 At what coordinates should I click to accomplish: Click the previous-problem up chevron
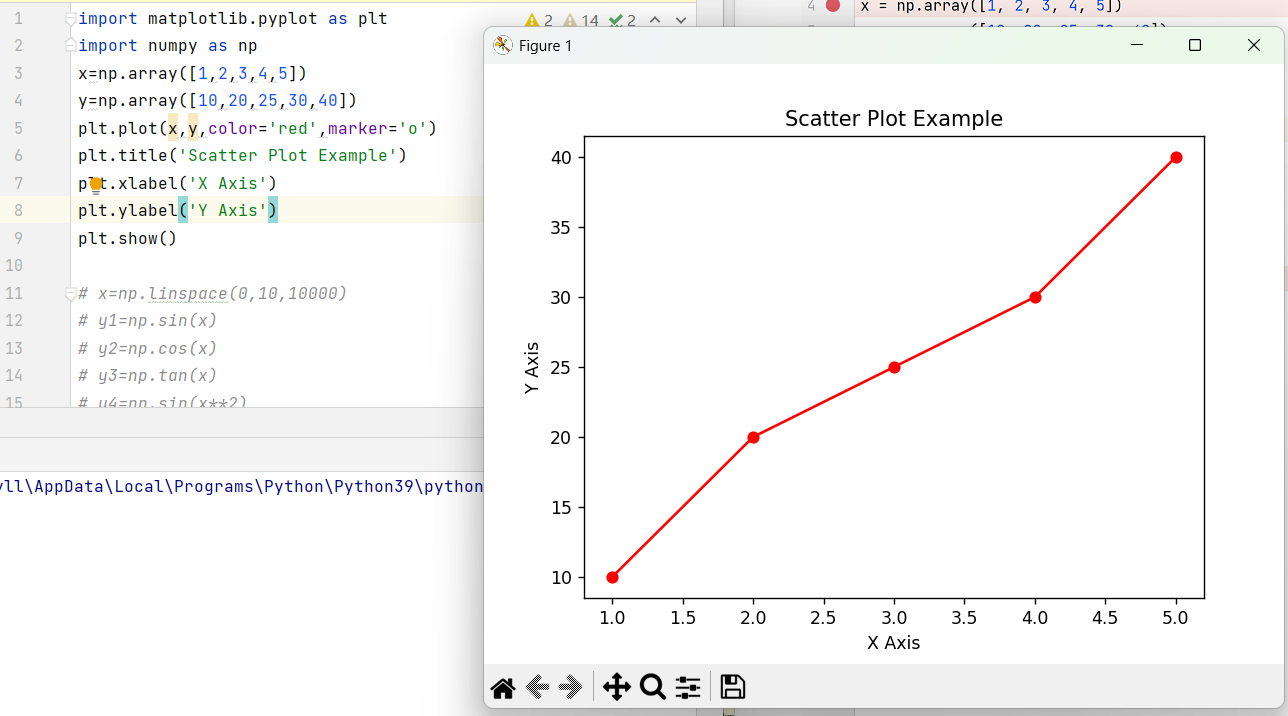point(655,19)
